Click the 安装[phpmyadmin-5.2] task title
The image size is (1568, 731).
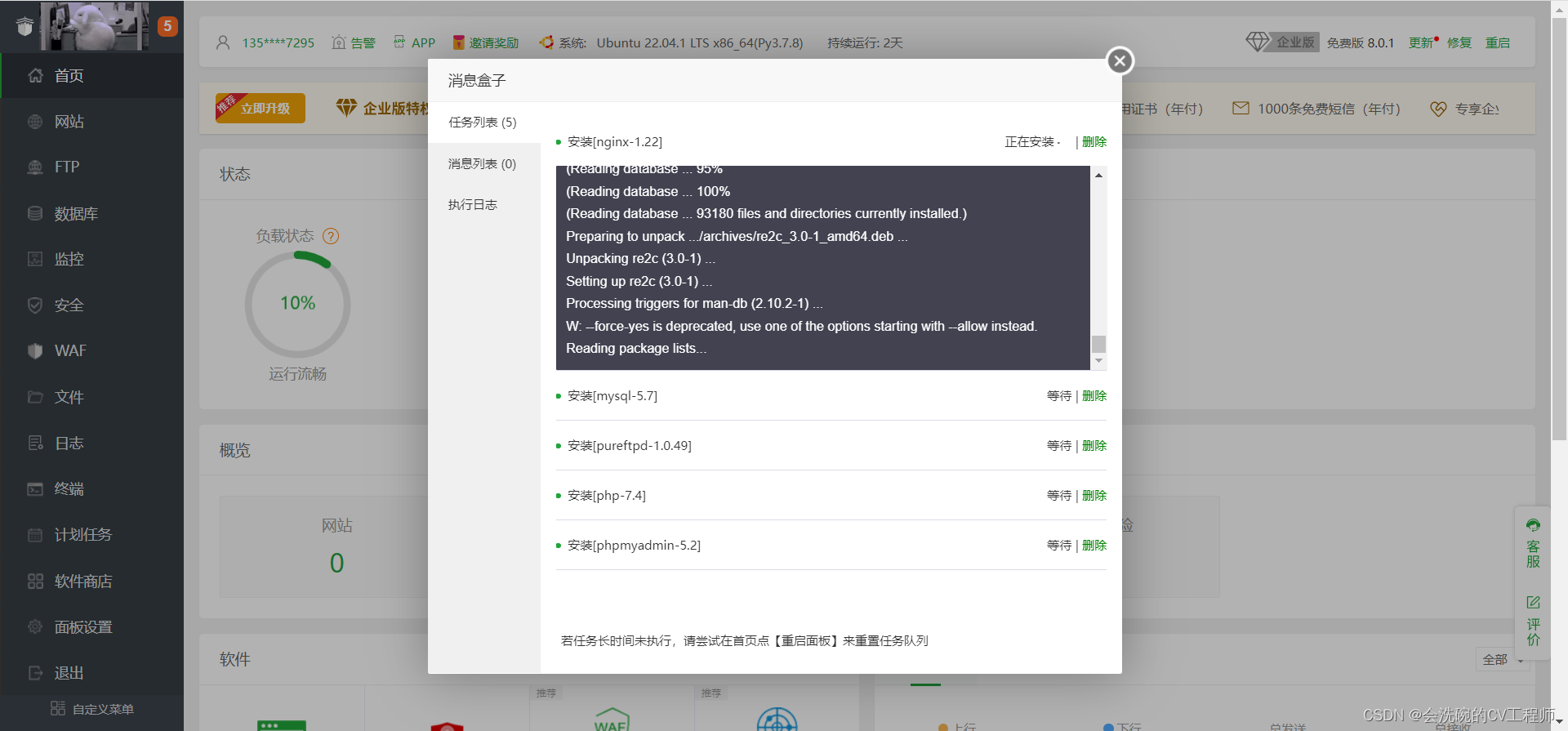tap(635, 546)
